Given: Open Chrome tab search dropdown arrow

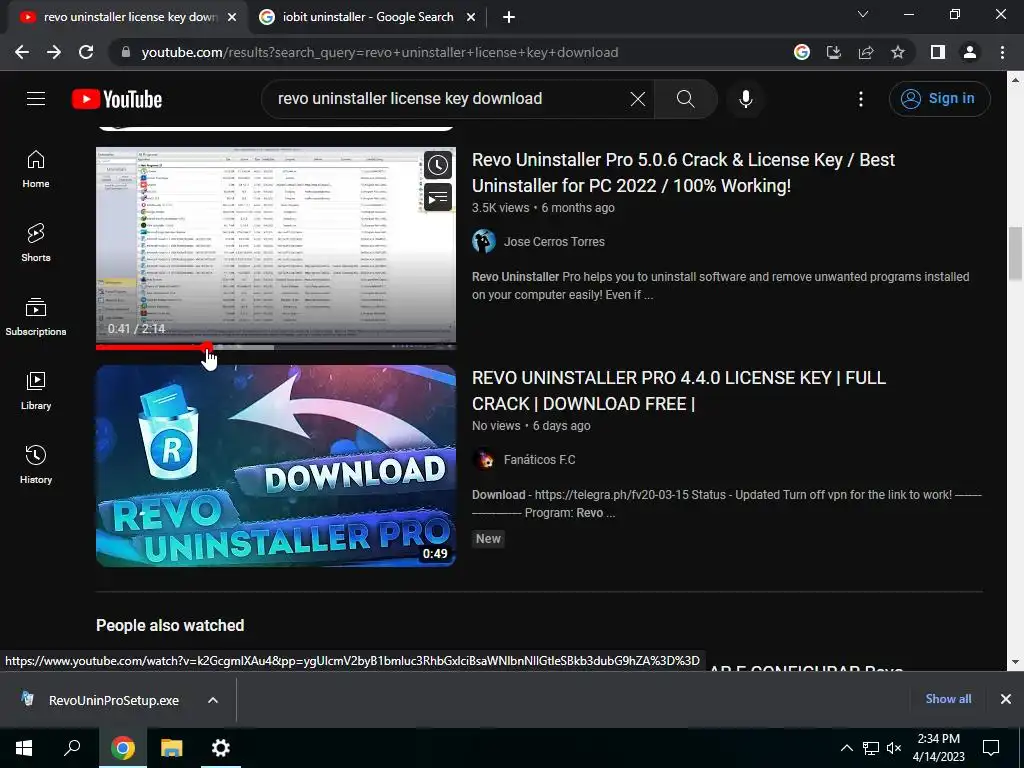Looking at the screenshot, I should (863, 14).
